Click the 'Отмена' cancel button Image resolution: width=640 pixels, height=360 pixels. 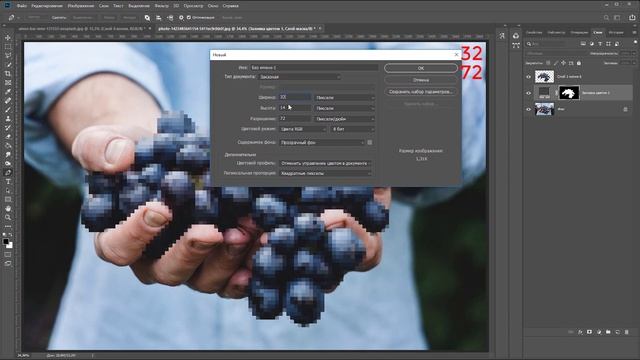point(421,80)
